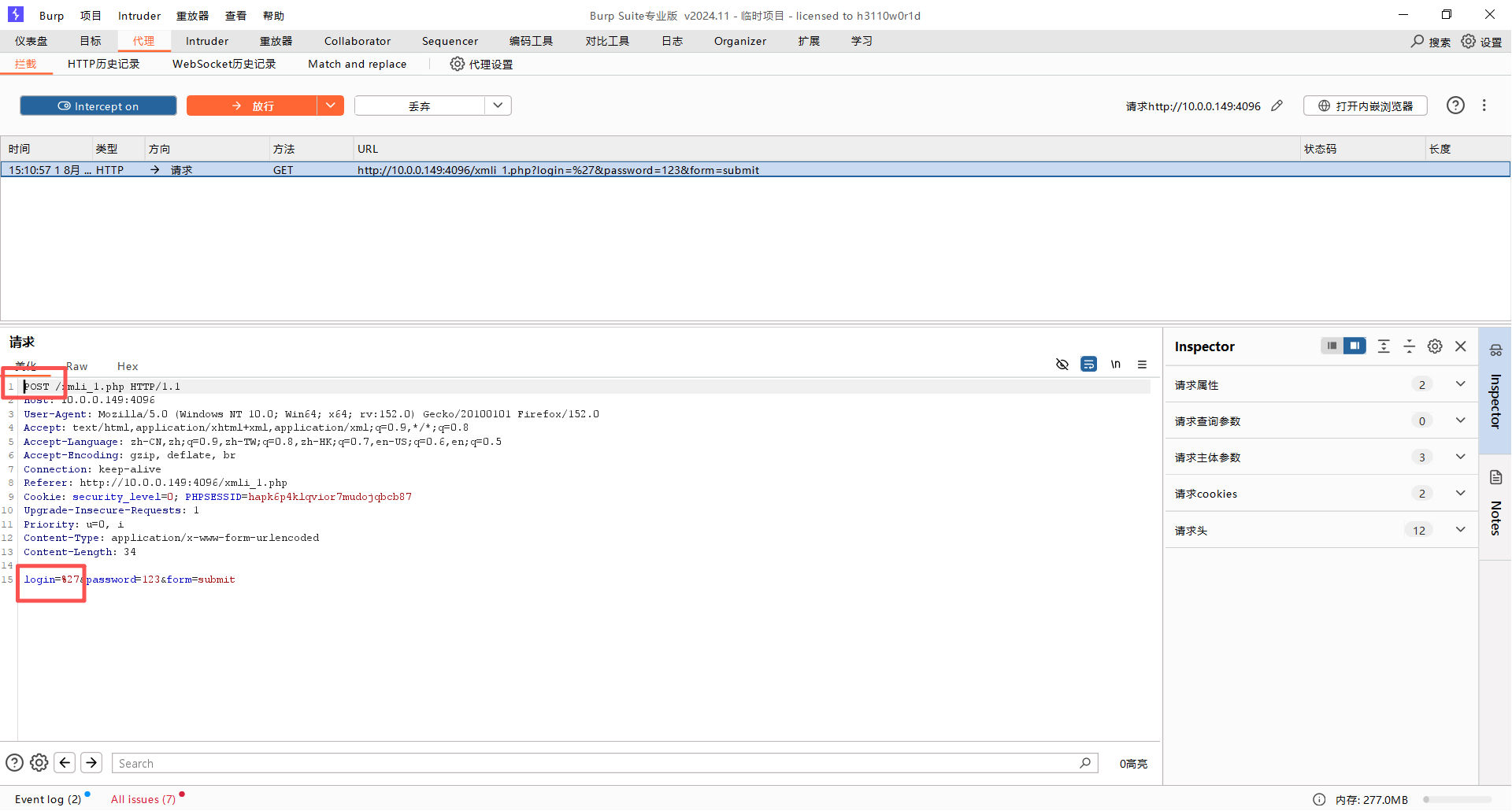Open the help question mark near 打开内嵌浏览器
This screenshot has height=811, width=1512.
click(1455, 106)
